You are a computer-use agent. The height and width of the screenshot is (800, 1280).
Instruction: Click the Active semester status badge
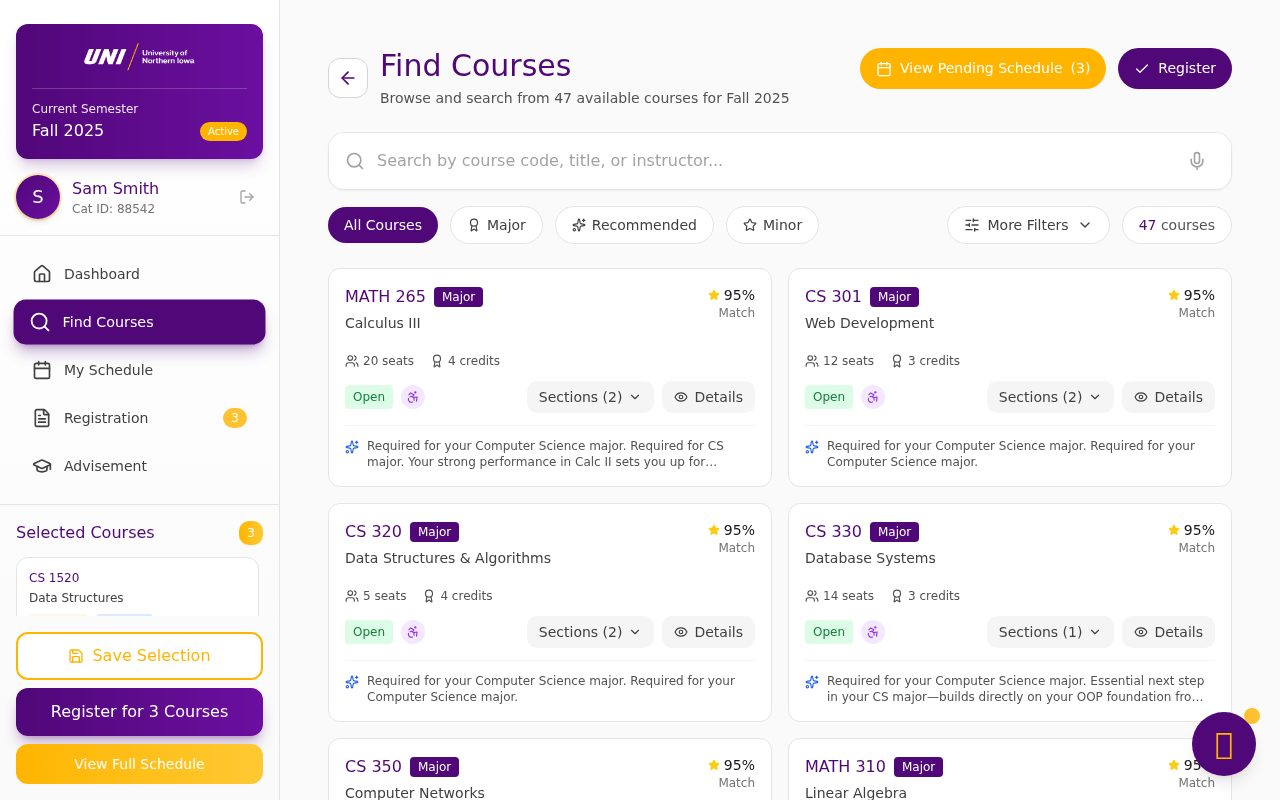pyautogui.click(x=223, y=131)
